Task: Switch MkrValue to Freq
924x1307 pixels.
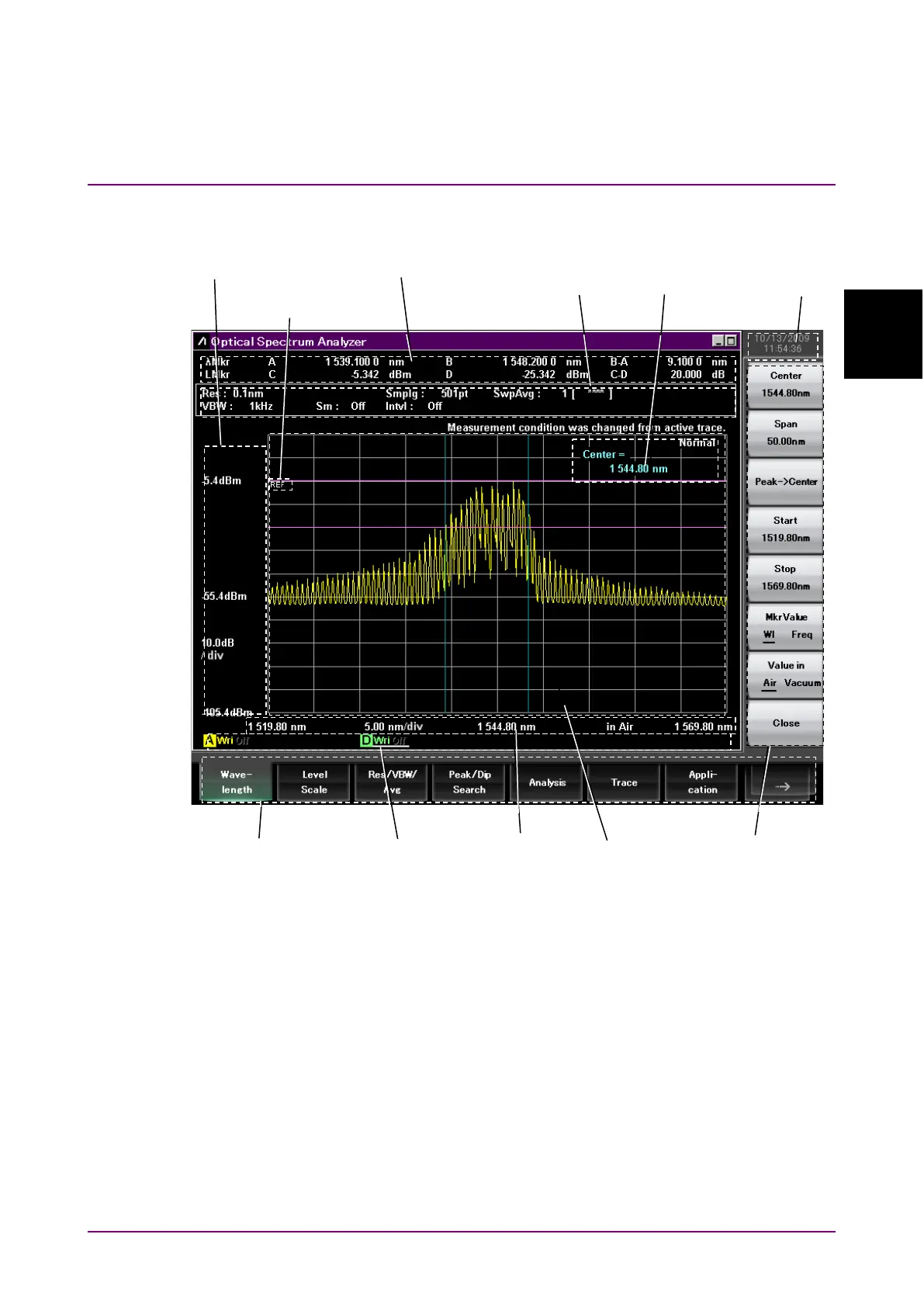Action: (x=801, y=635)
